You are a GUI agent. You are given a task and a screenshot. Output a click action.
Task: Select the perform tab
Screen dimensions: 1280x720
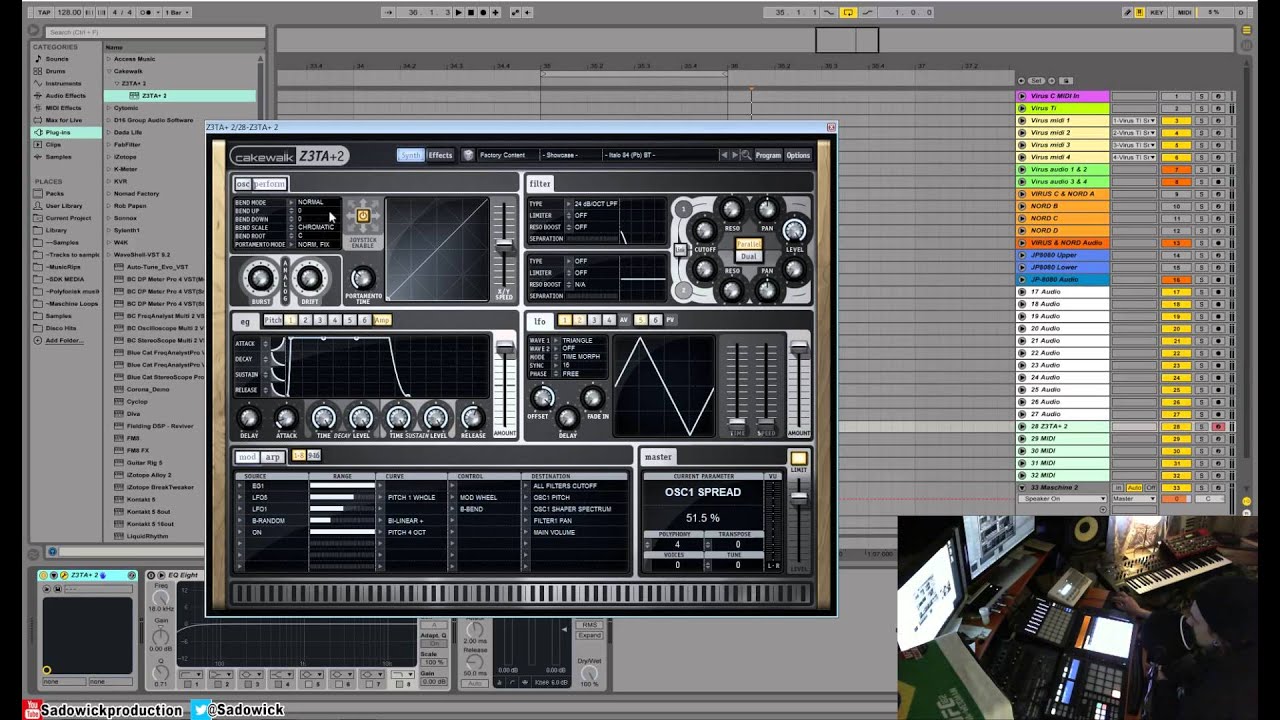click(270, 184)
